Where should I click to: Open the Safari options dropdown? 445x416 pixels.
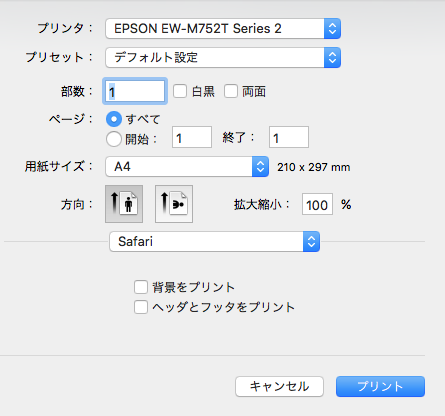tap(215, 242)
